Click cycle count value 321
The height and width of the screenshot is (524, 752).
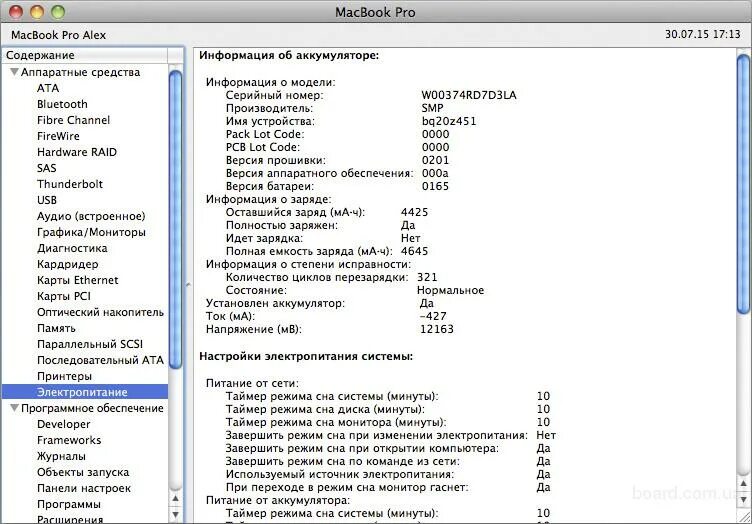pos(427,277)
